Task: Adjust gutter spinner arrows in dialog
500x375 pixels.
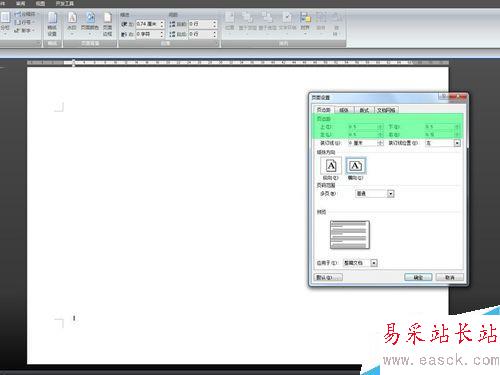Action: pos(380,143)
